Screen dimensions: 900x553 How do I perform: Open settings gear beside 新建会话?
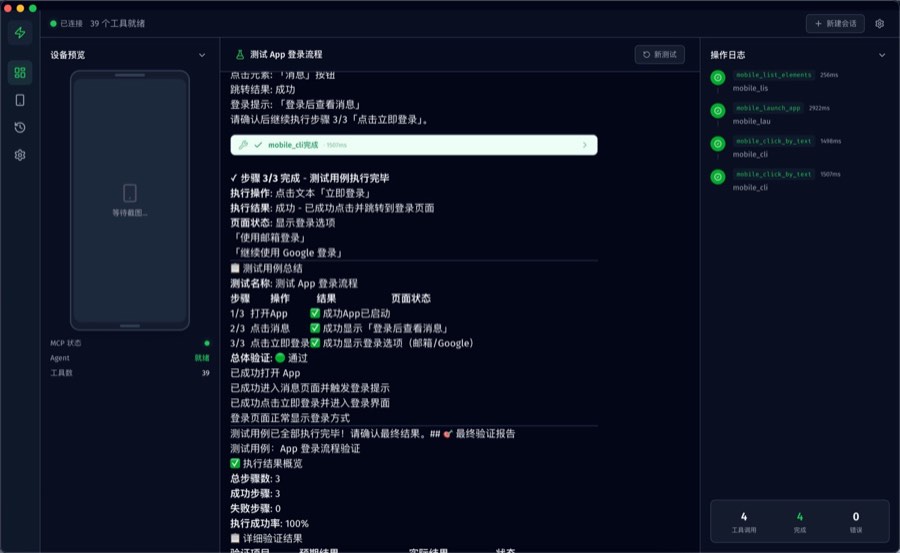879,24
